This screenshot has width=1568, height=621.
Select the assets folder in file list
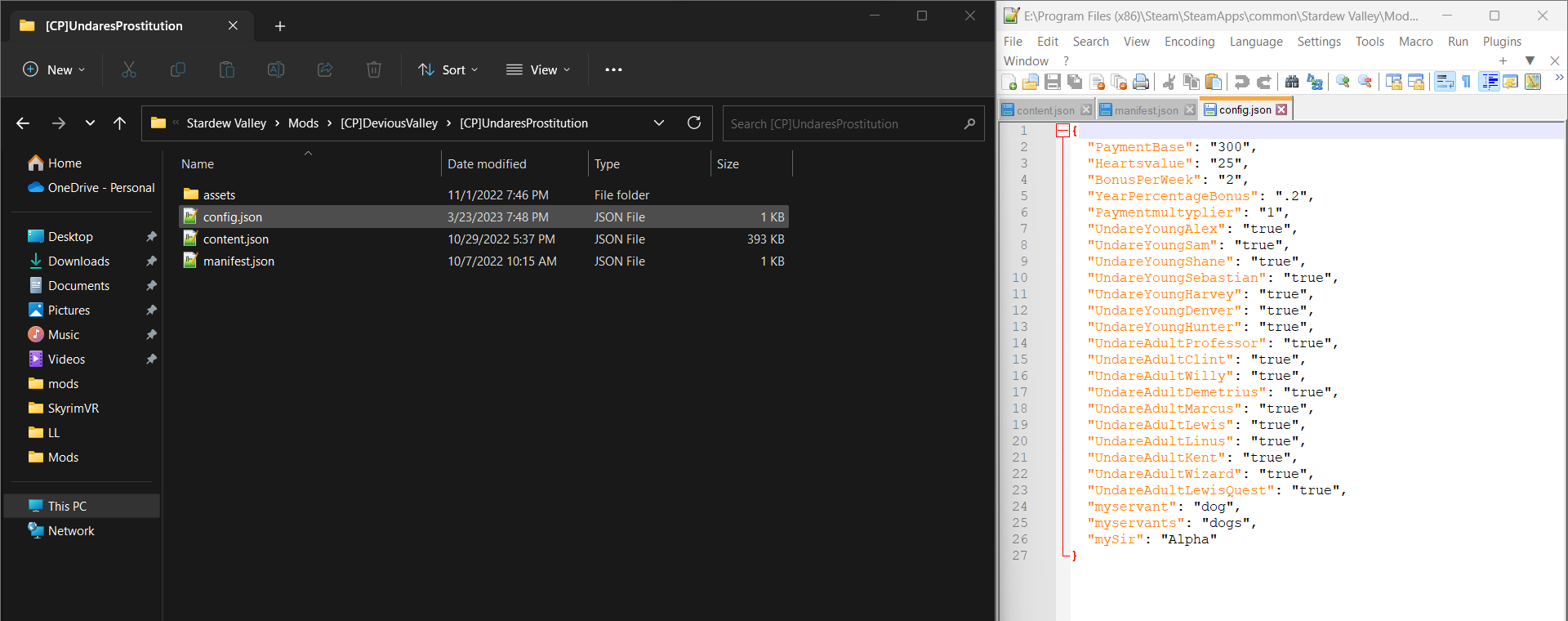point(483,194)
